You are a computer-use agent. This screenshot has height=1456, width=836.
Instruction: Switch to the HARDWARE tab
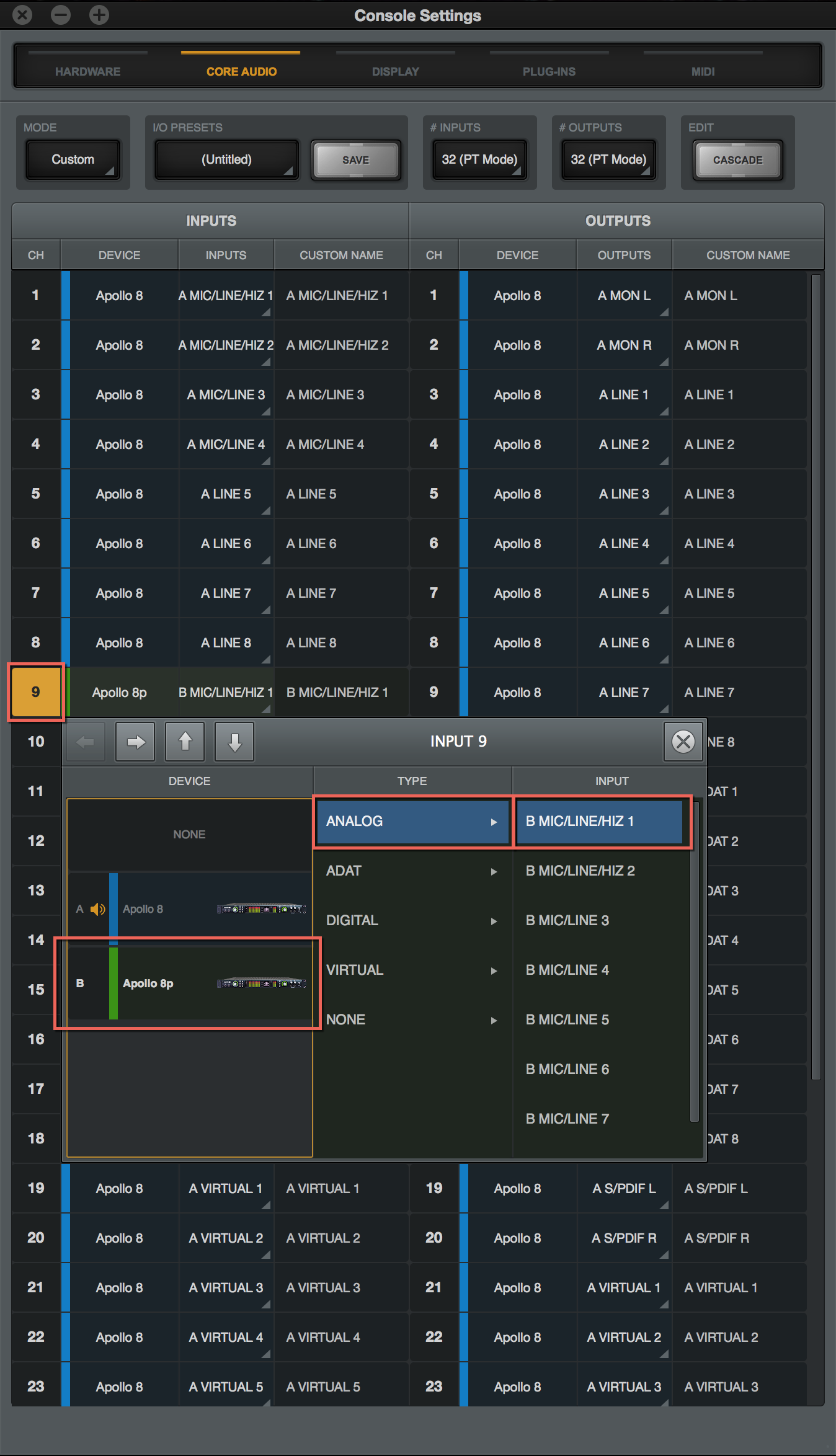88,71
